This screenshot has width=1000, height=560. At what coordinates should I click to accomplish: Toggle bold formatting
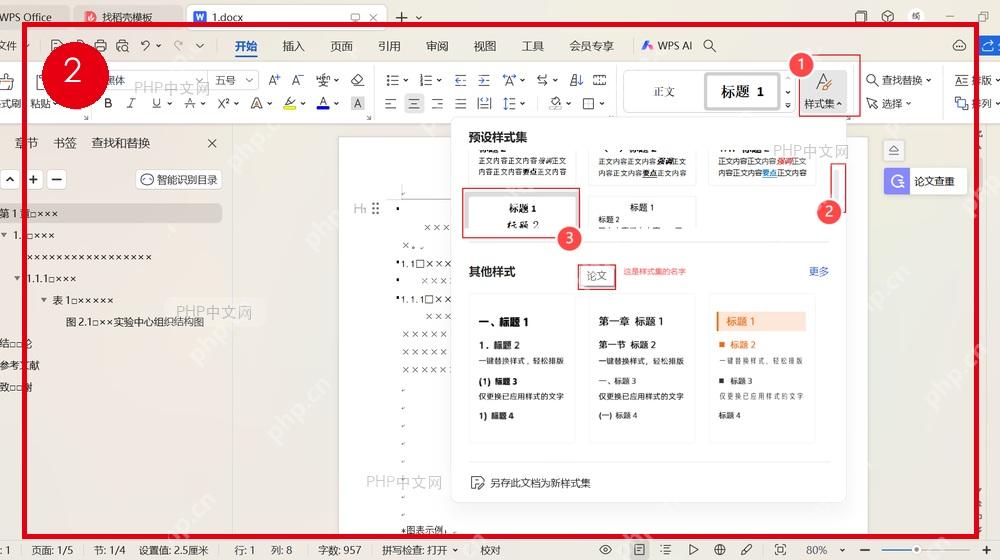click(x=108, y=103)
